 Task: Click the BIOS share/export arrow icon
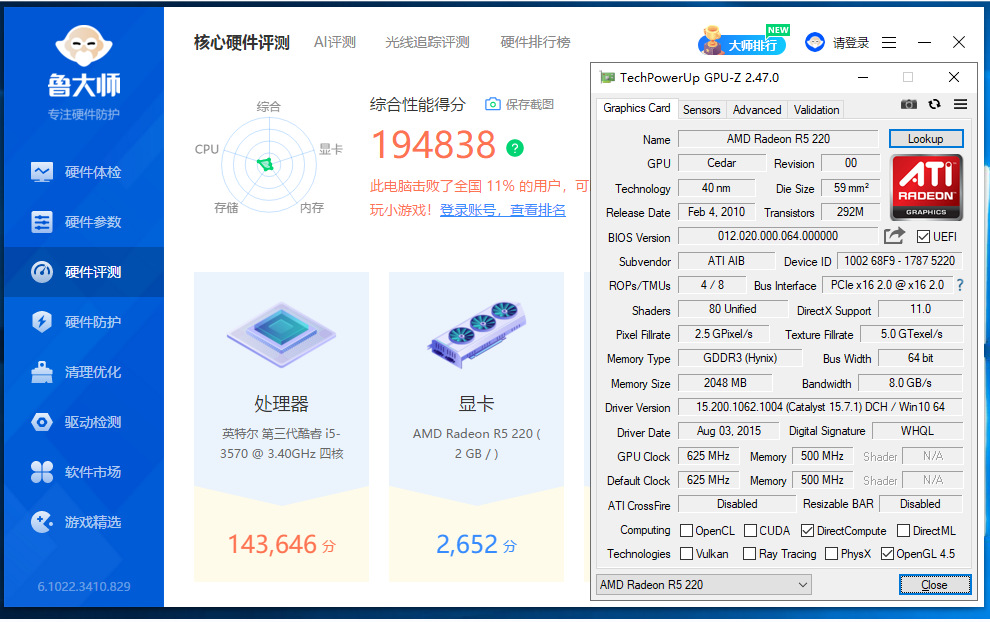coord(894,236)
